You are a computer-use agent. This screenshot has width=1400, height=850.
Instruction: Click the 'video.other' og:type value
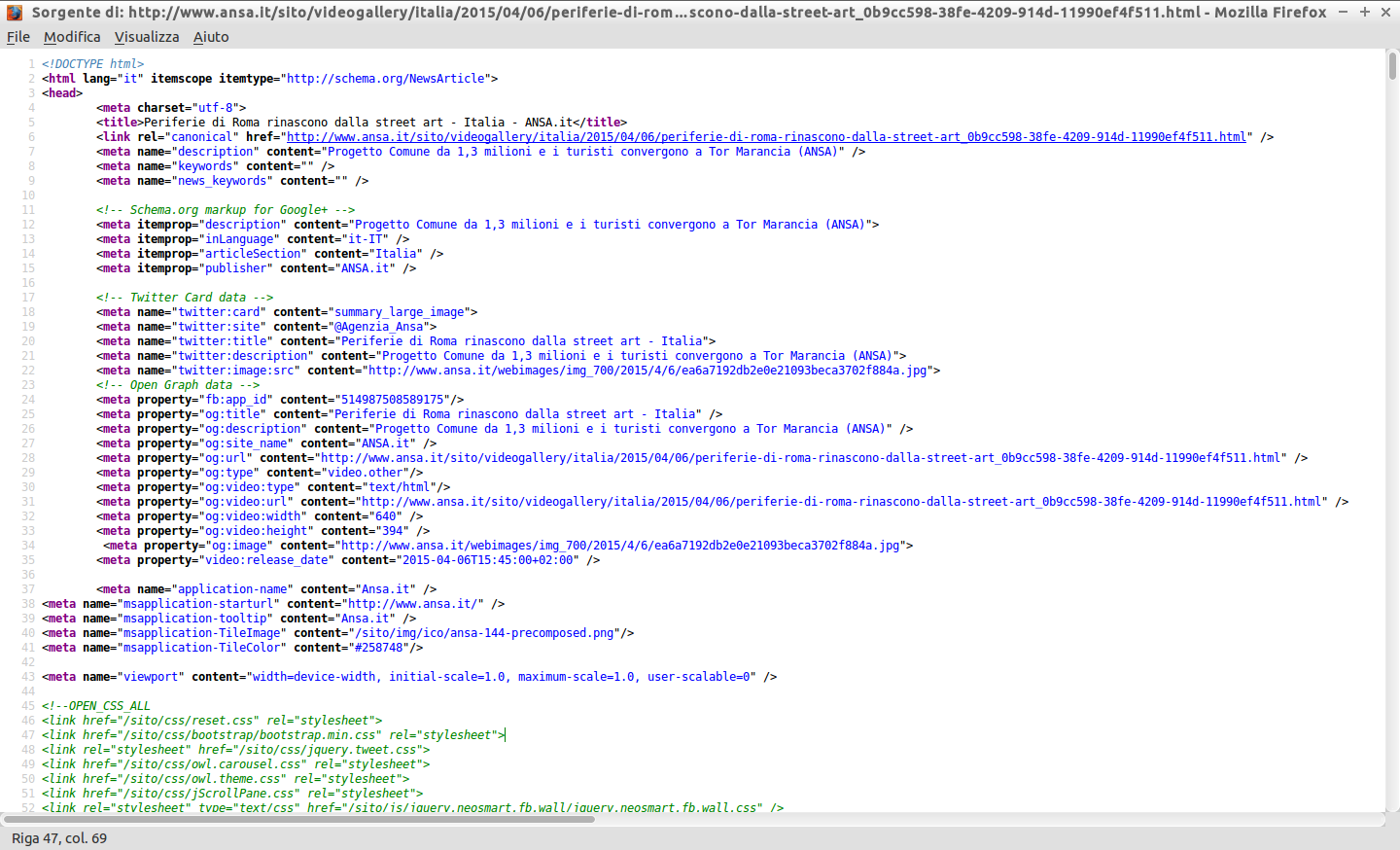click(365, 473)
